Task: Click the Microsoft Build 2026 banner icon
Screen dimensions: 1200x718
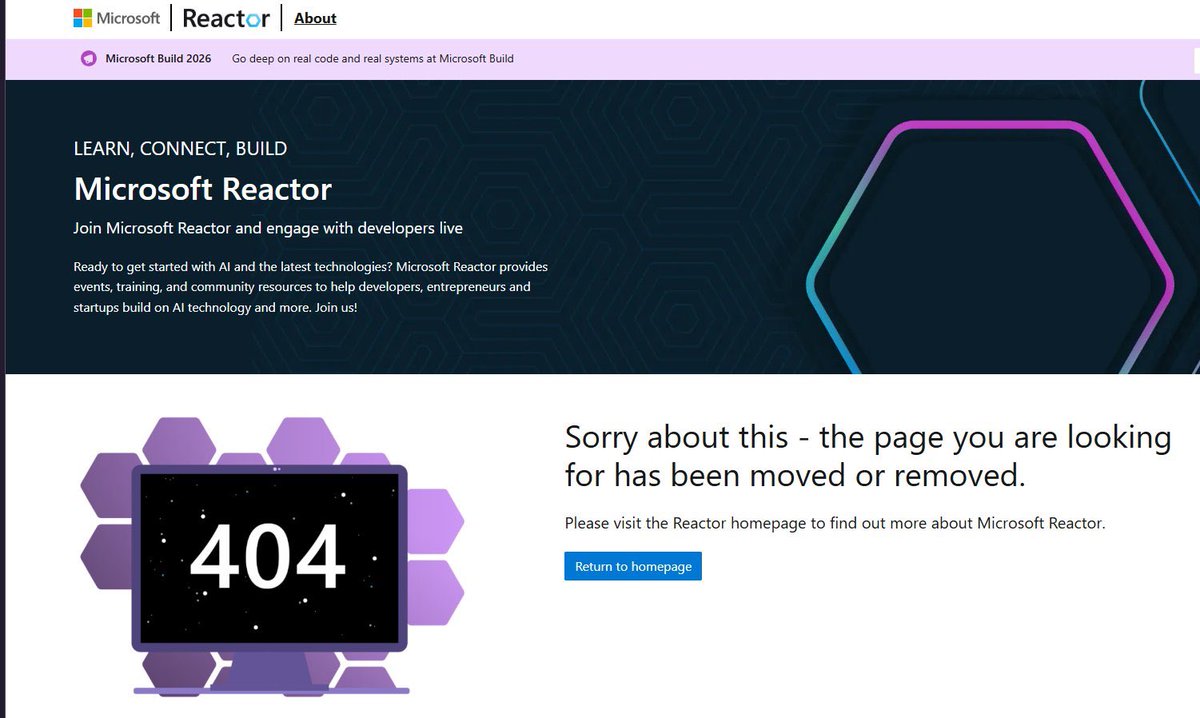Action: coord(89,59)
